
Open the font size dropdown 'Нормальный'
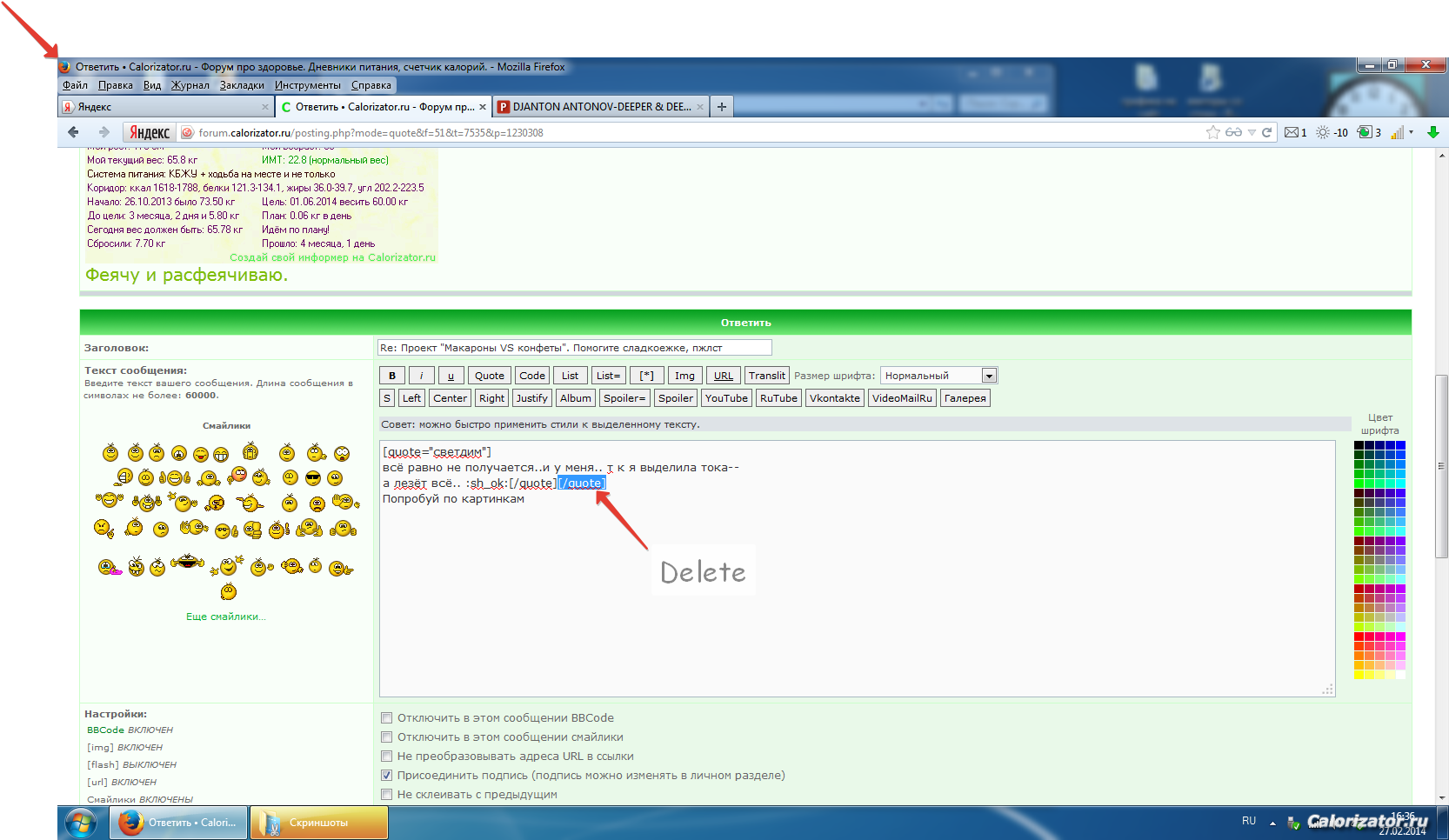coord(938,376)
